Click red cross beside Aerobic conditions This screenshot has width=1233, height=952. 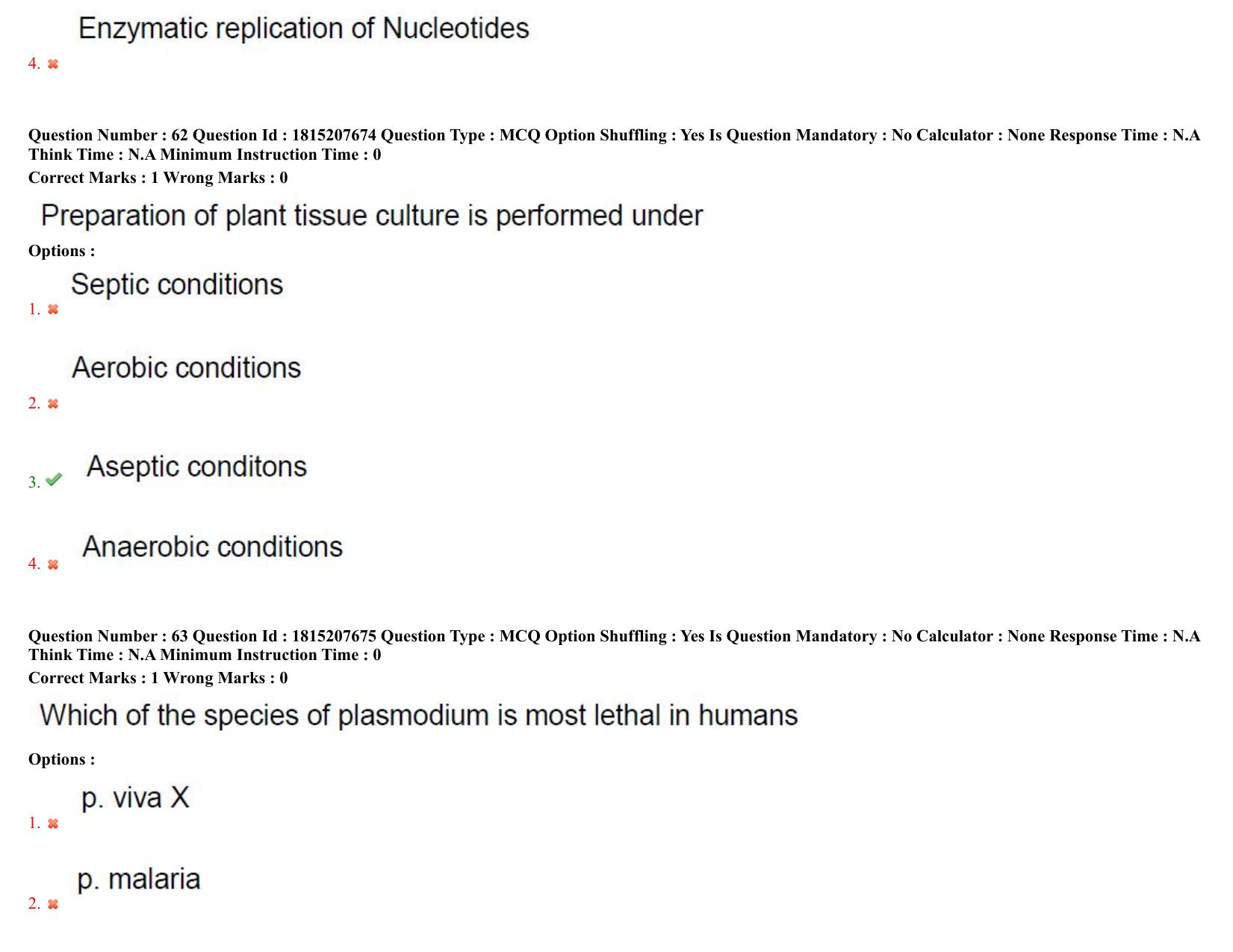click(x=53, y=404)
